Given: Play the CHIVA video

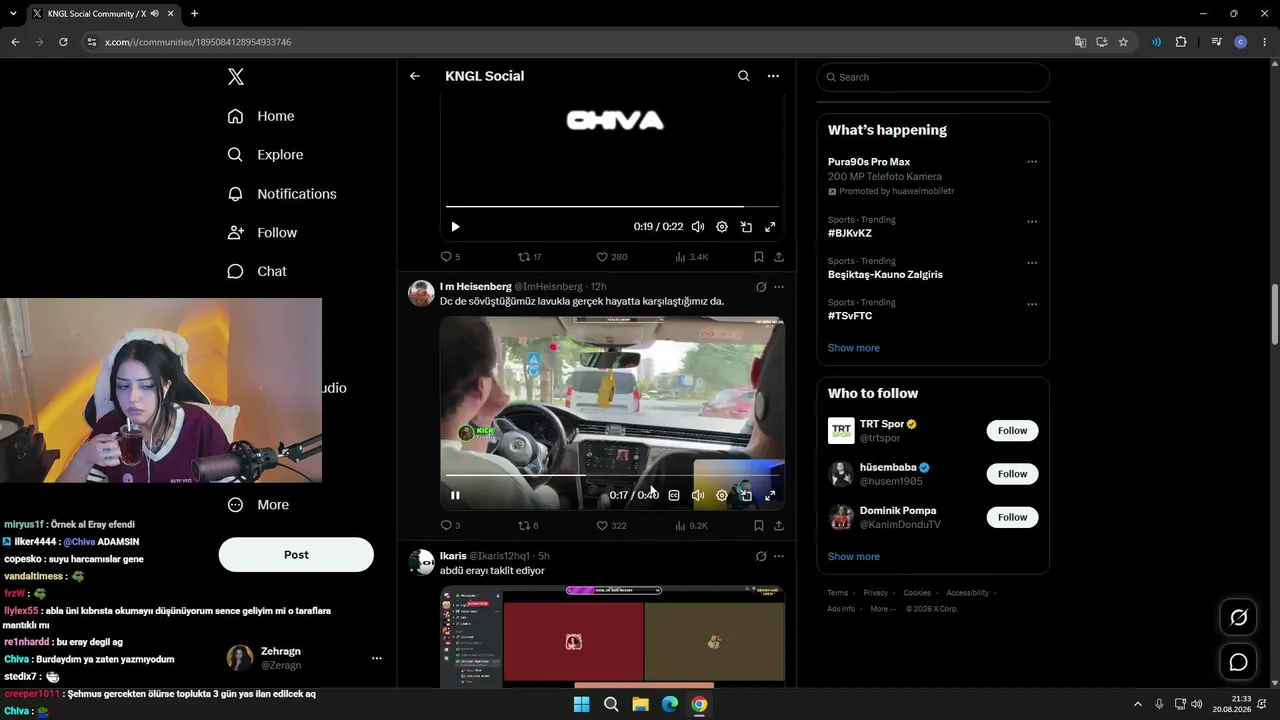Looking at the screenshot, I should coord(455,227).
